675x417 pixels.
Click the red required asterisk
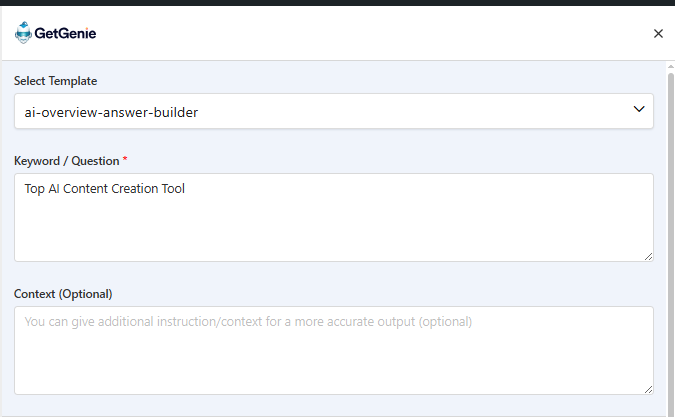pyautogui.click(x=125, y=161)
